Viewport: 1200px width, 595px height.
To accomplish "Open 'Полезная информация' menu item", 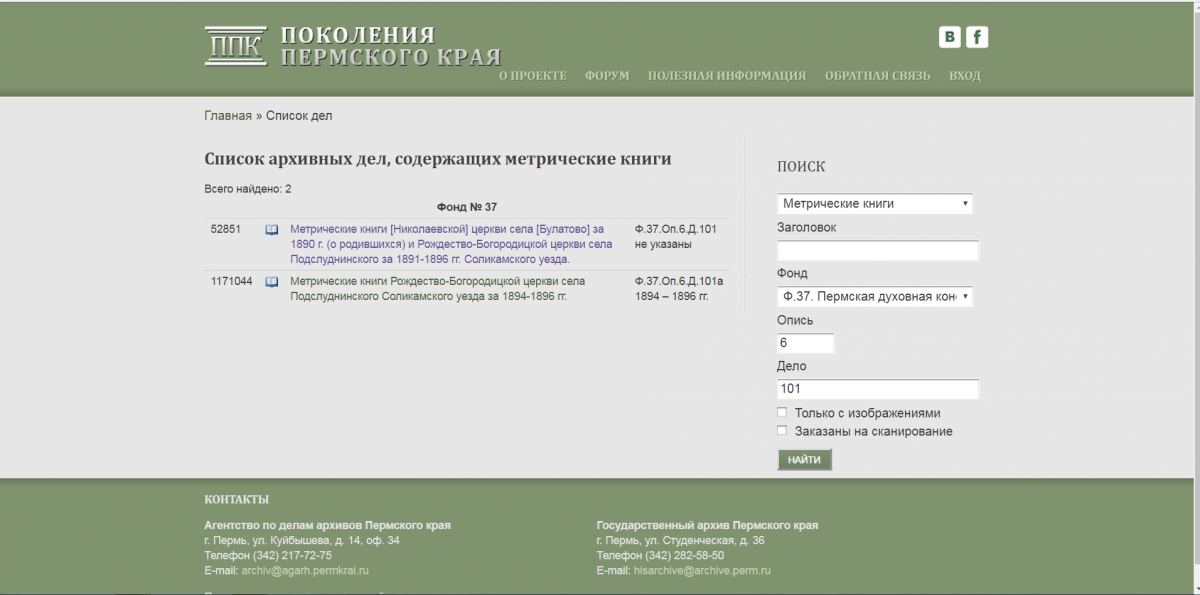I will point(726,76).
